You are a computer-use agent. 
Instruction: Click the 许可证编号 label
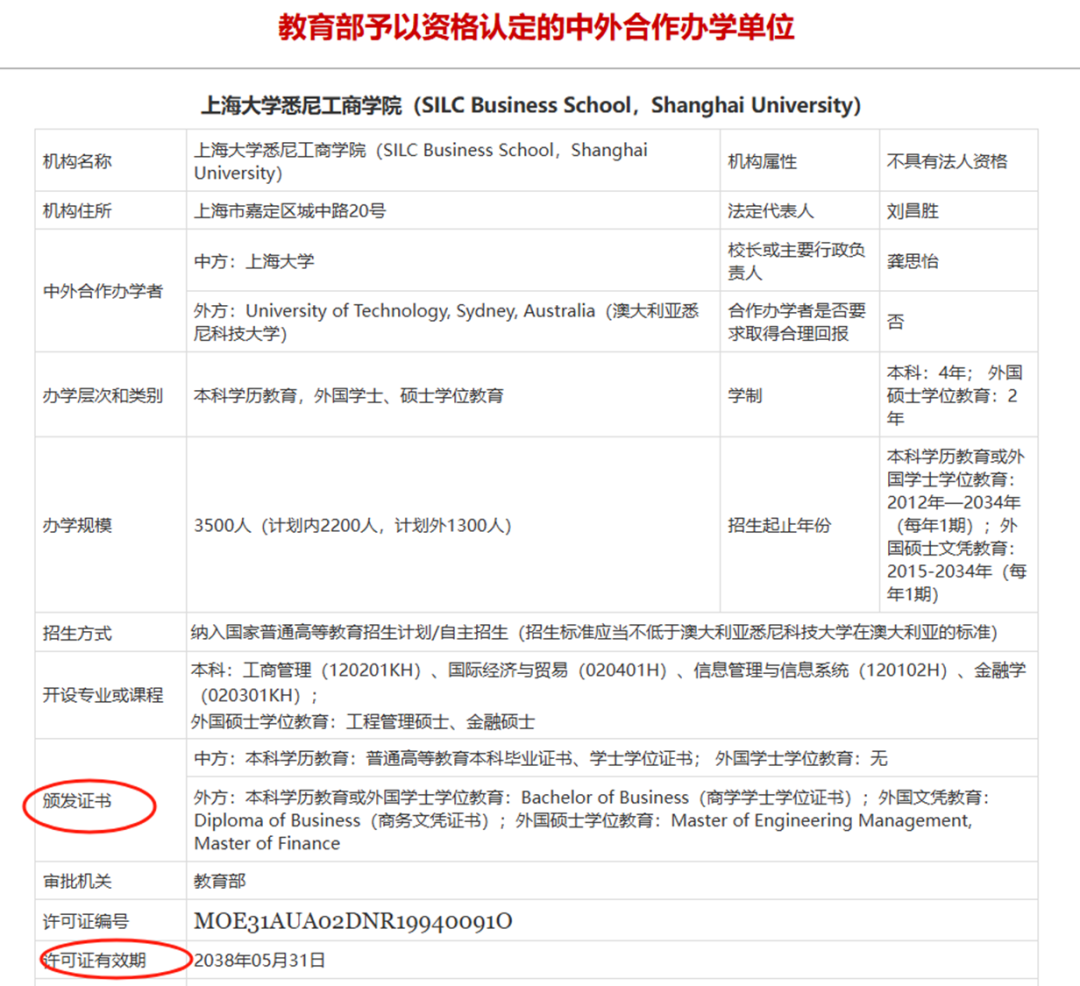[85, 921]
